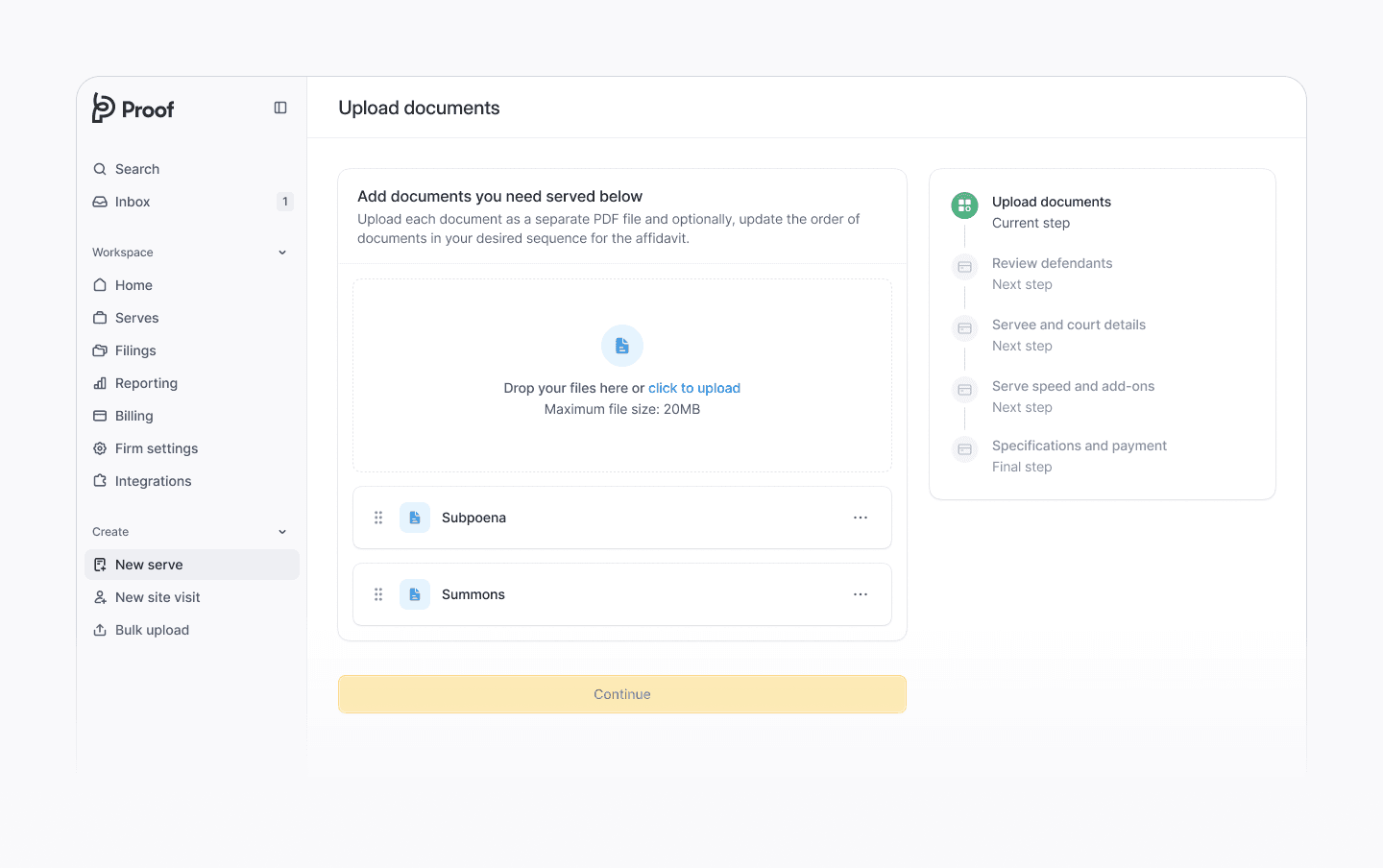Open the Search icon in sidebar
The width and height of the screenshot is (1383, 868).
pyautogui.click(x=100, y=168)
